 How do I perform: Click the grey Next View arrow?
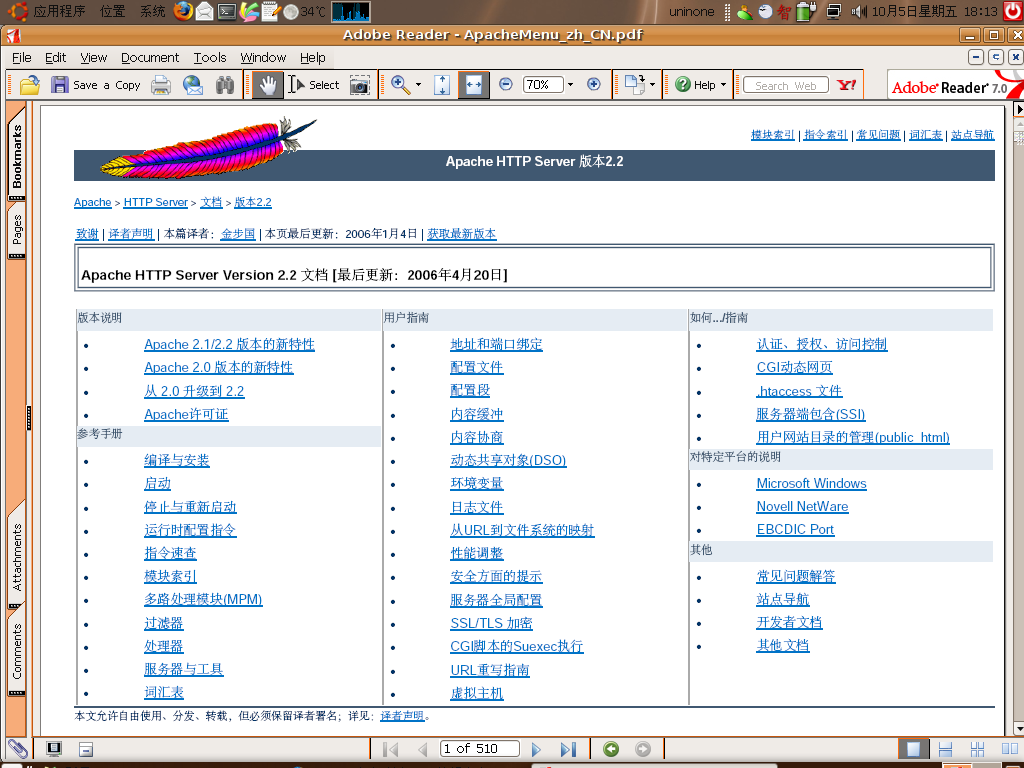(x=643, y=749)
